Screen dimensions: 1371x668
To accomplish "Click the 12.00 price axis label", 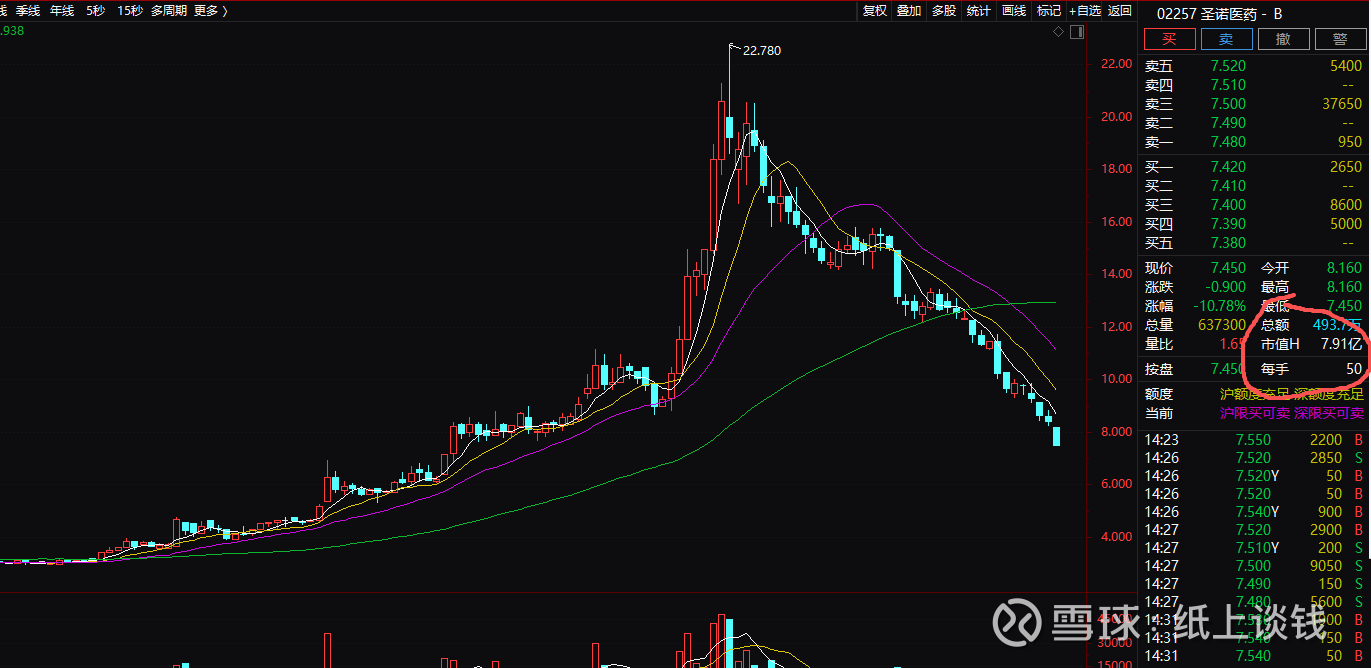I will click(x=1116, y=327).
